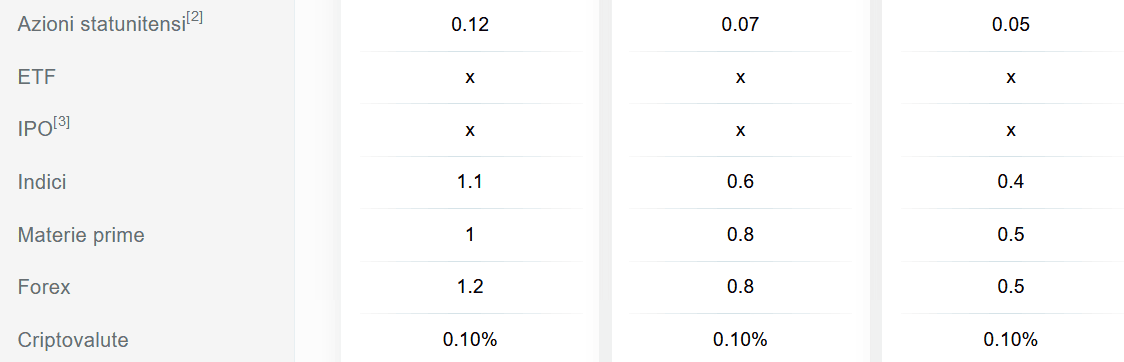Click the 0.12 Azioni statunitensi value
The image size is (1124, 362).
point(470,25)
